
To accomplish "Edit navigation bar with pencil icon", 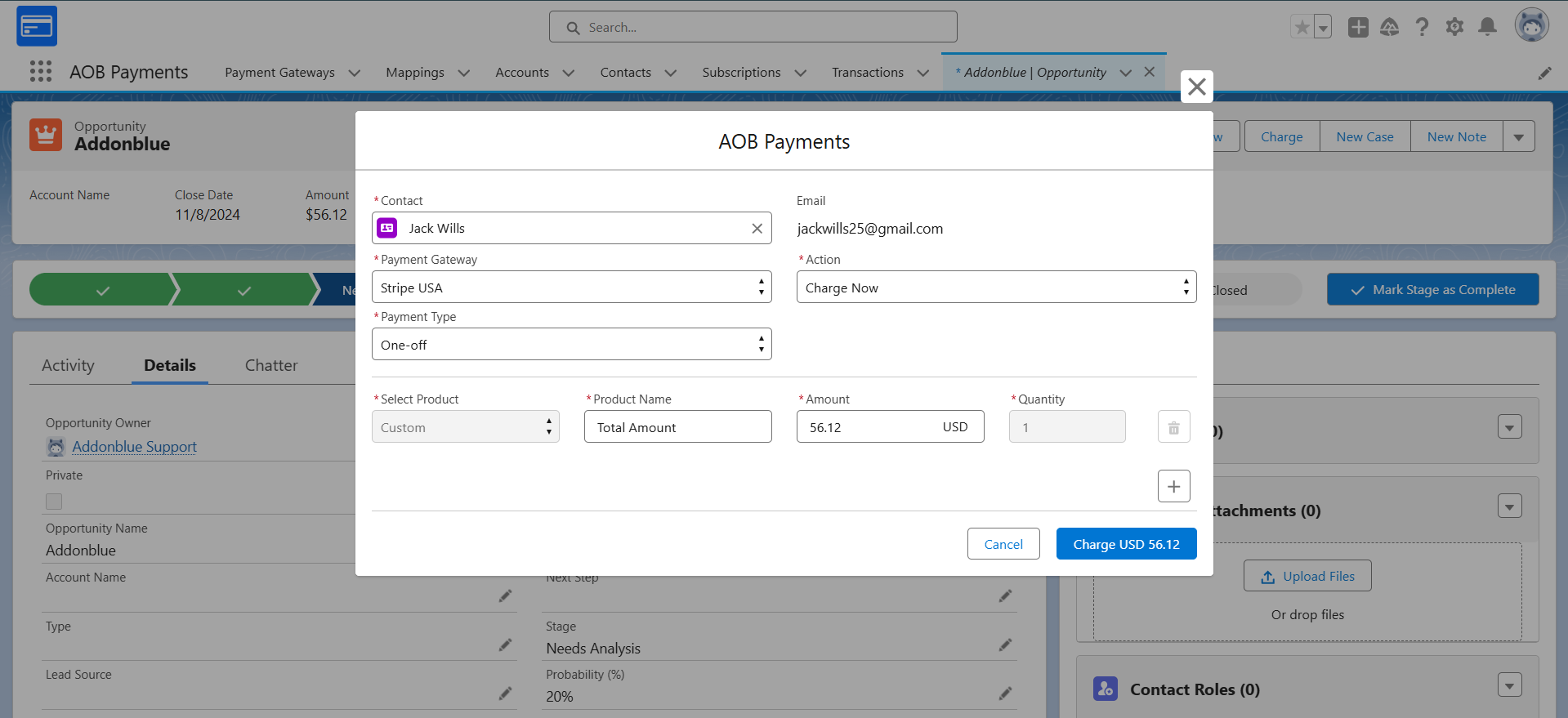I will 1544,73.
